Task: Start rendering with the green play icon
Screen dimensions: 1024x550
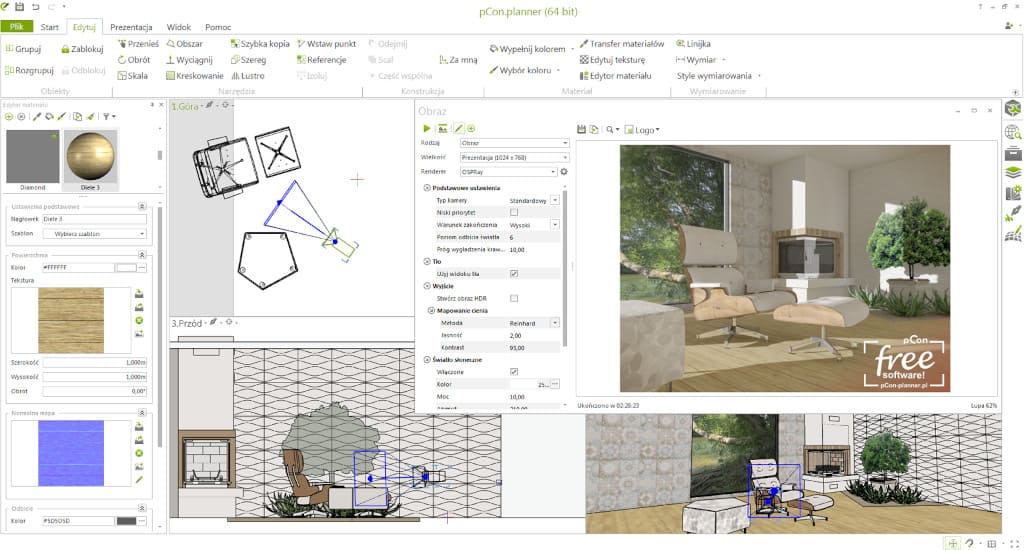Action: tap(427, 129)
